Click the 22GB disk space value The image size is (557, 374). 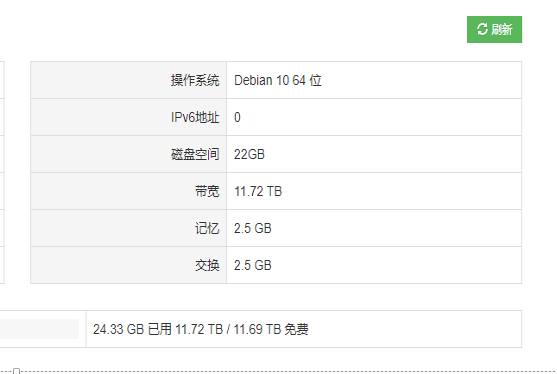[249, 154]
